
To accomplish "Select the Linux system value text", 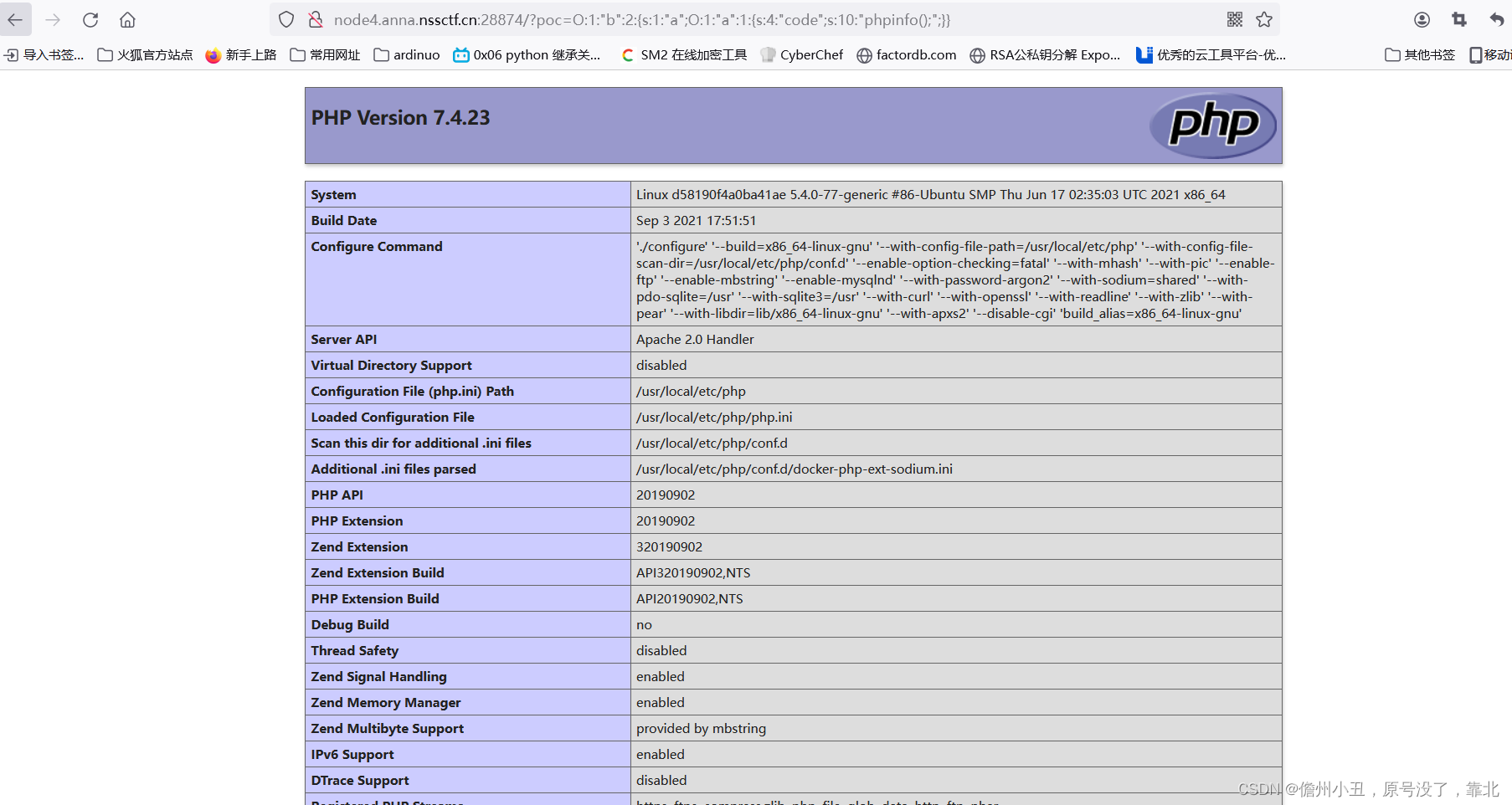I will 930,194.
